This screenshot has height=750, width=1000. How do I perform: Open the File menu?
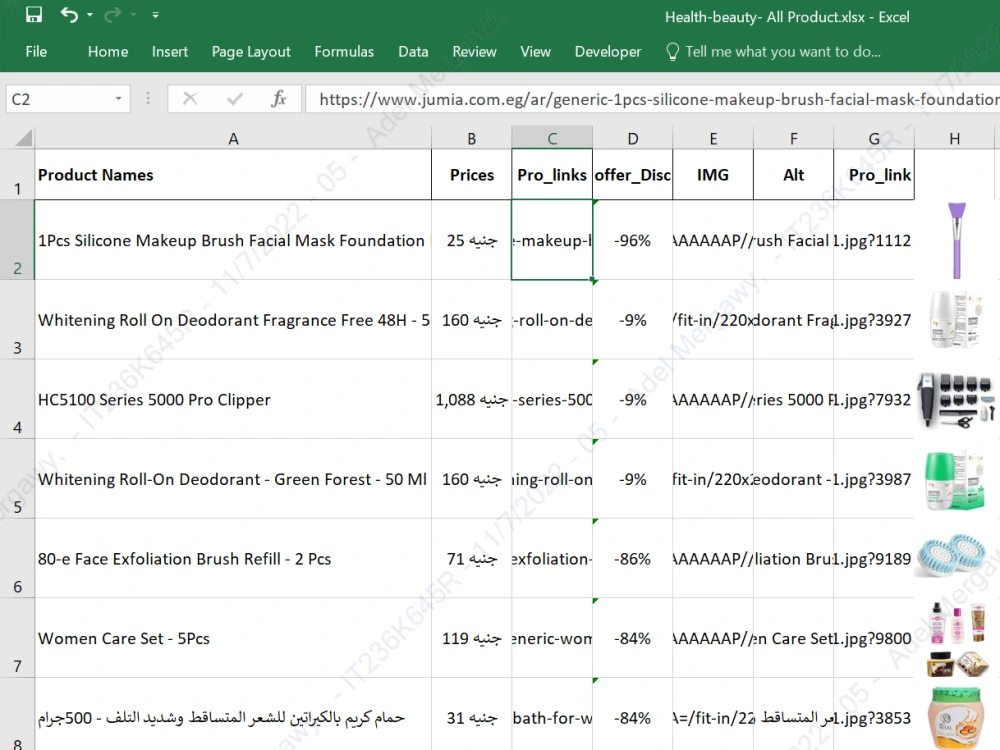pos(36,51)
